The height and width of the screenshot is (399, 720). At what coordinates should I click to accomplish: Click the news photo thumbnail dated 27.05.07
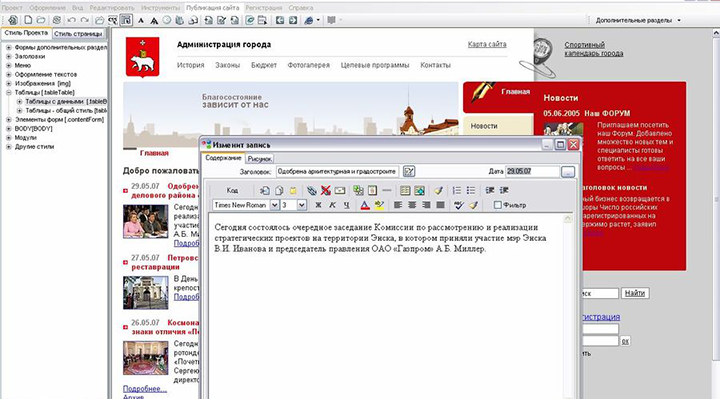click(146, 292)
